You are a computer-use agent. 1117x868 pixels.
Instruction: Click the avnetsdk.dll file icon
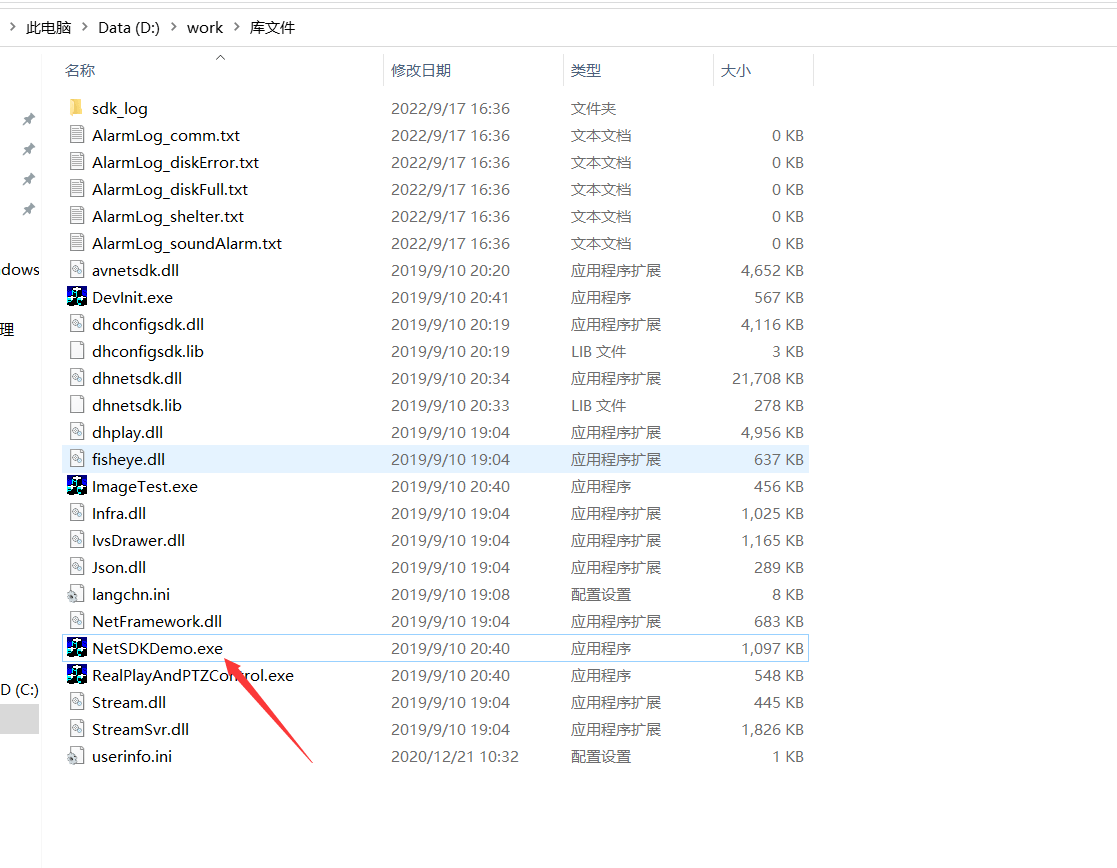[77, 269]
